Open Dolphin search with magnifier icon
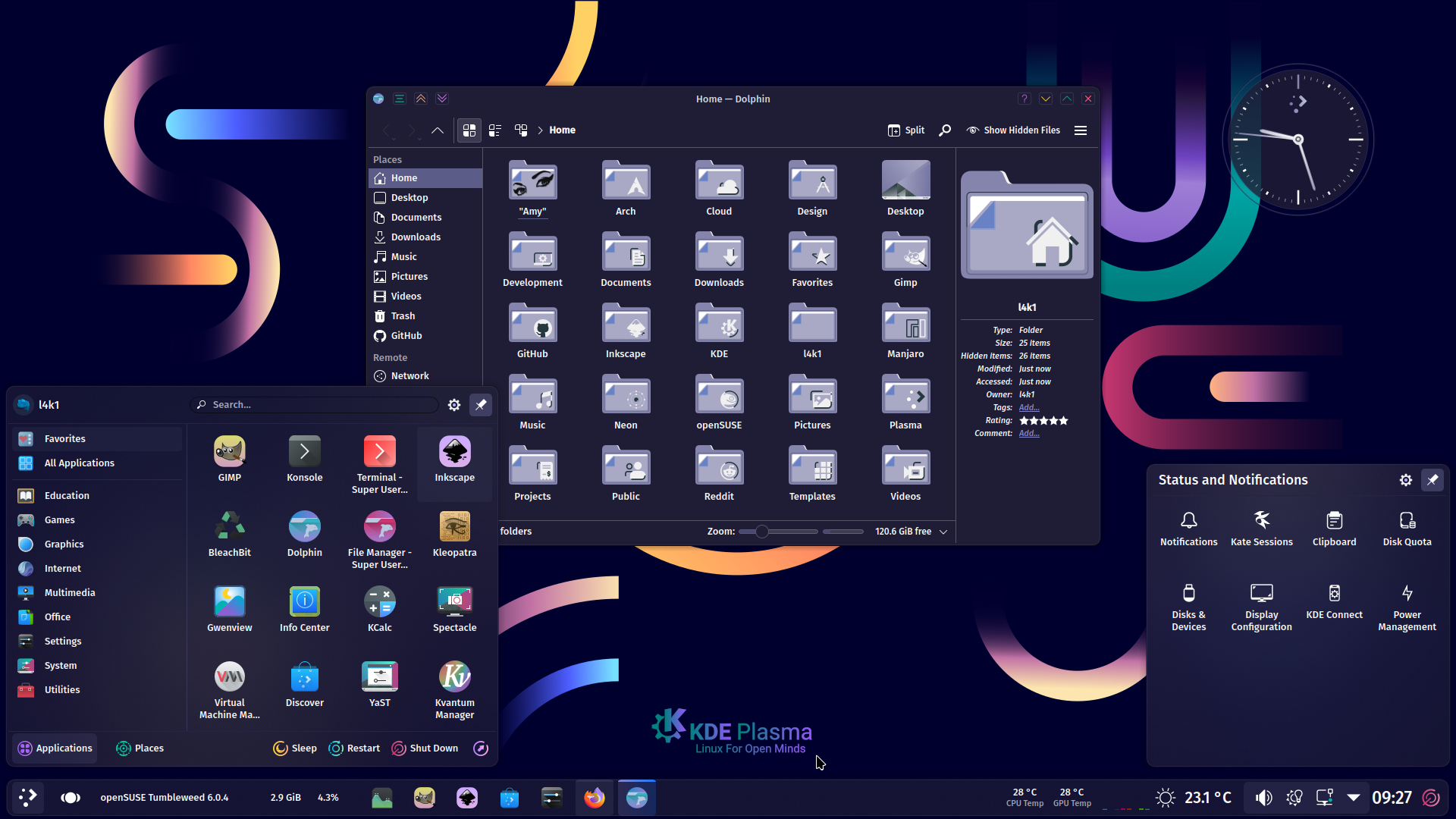This screenshot has height=819, width=1456. coord(945,130)
